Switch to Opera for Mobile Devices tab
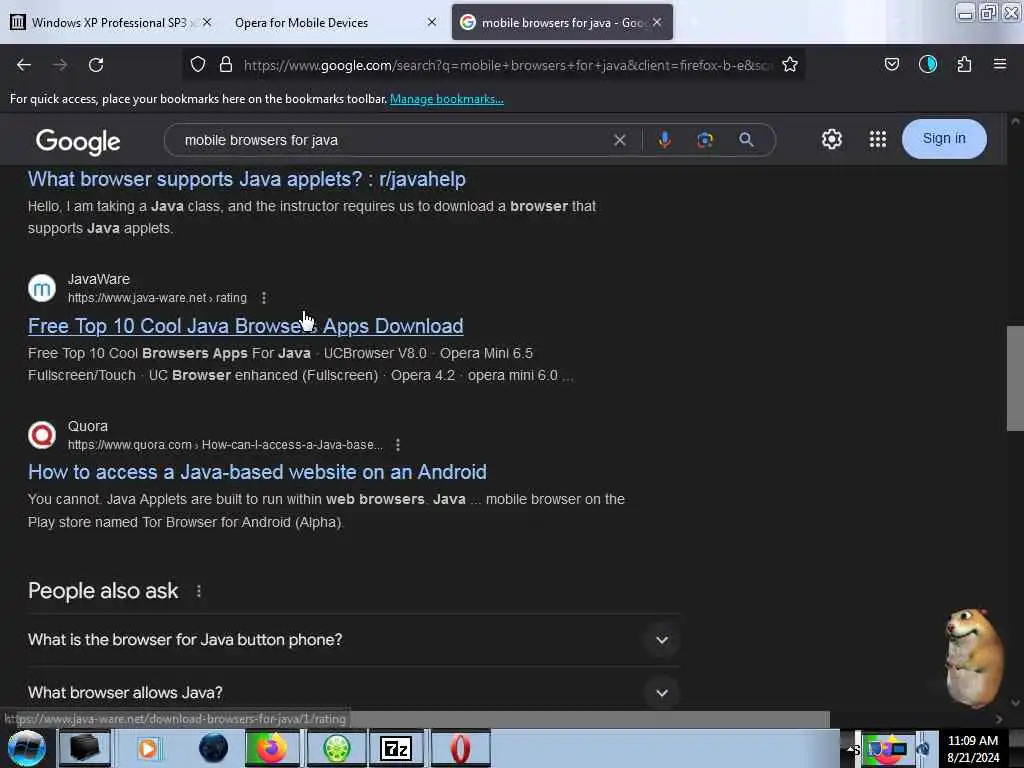Screen dimensions: 1024x768 (333, 22)
